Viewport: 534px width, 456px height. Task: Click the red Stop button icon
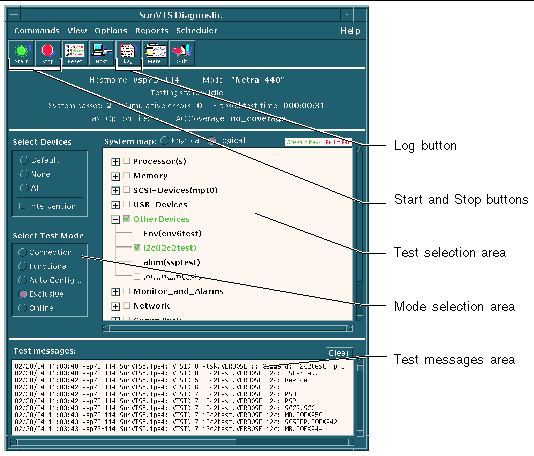(48, 53)
